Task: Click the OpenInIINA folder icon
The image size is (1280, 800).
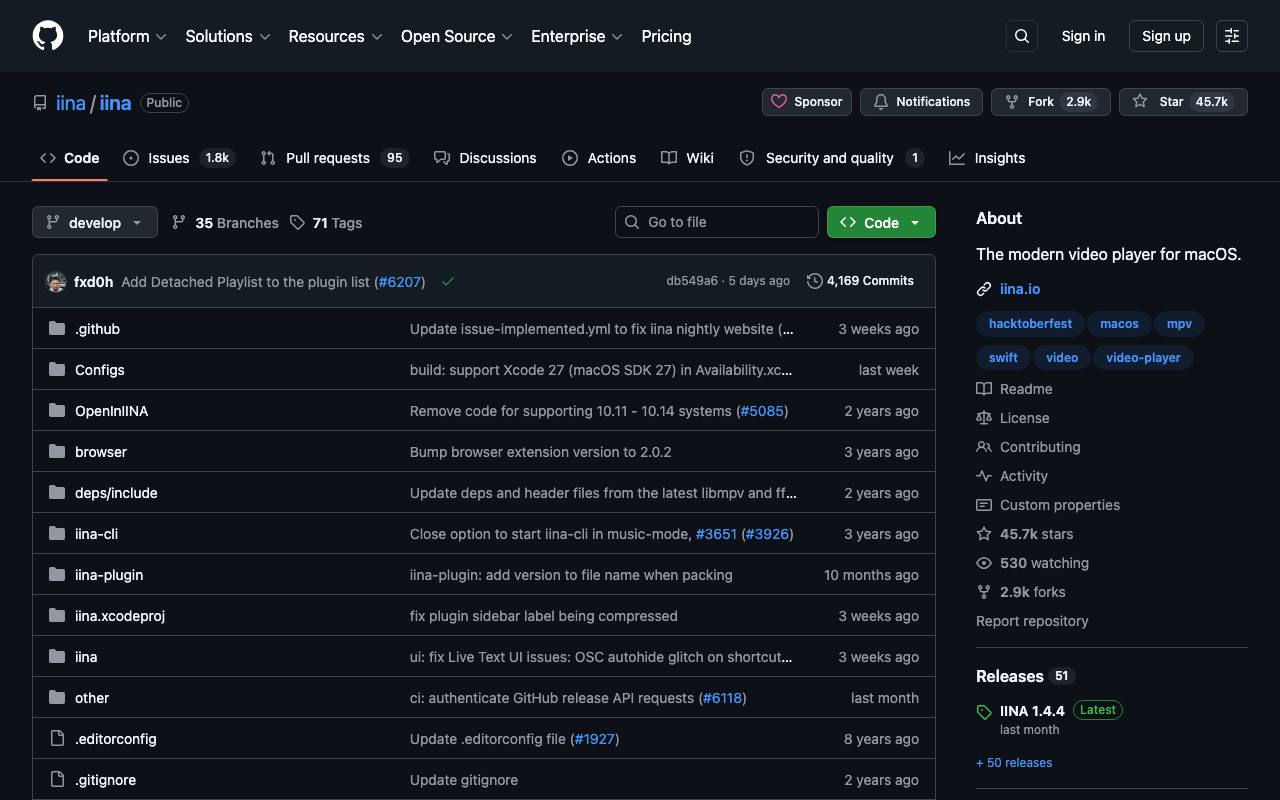Action: point(57,411)
